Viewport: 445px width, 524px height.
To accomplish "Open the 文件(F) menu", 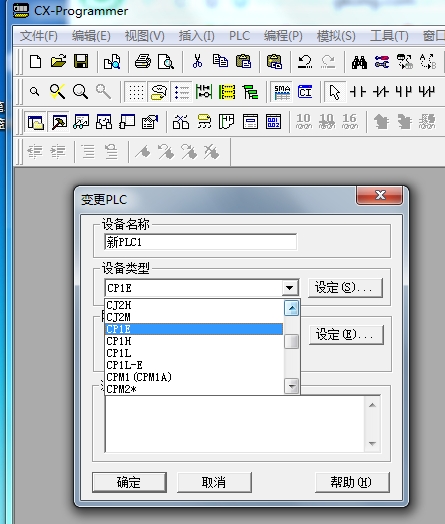I will pos(38,36).
